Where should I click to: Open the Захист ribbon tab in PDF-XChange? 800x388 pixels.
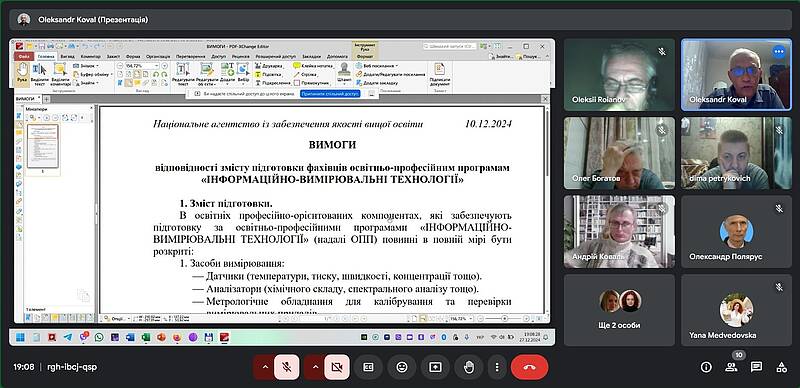click(113, 57)
